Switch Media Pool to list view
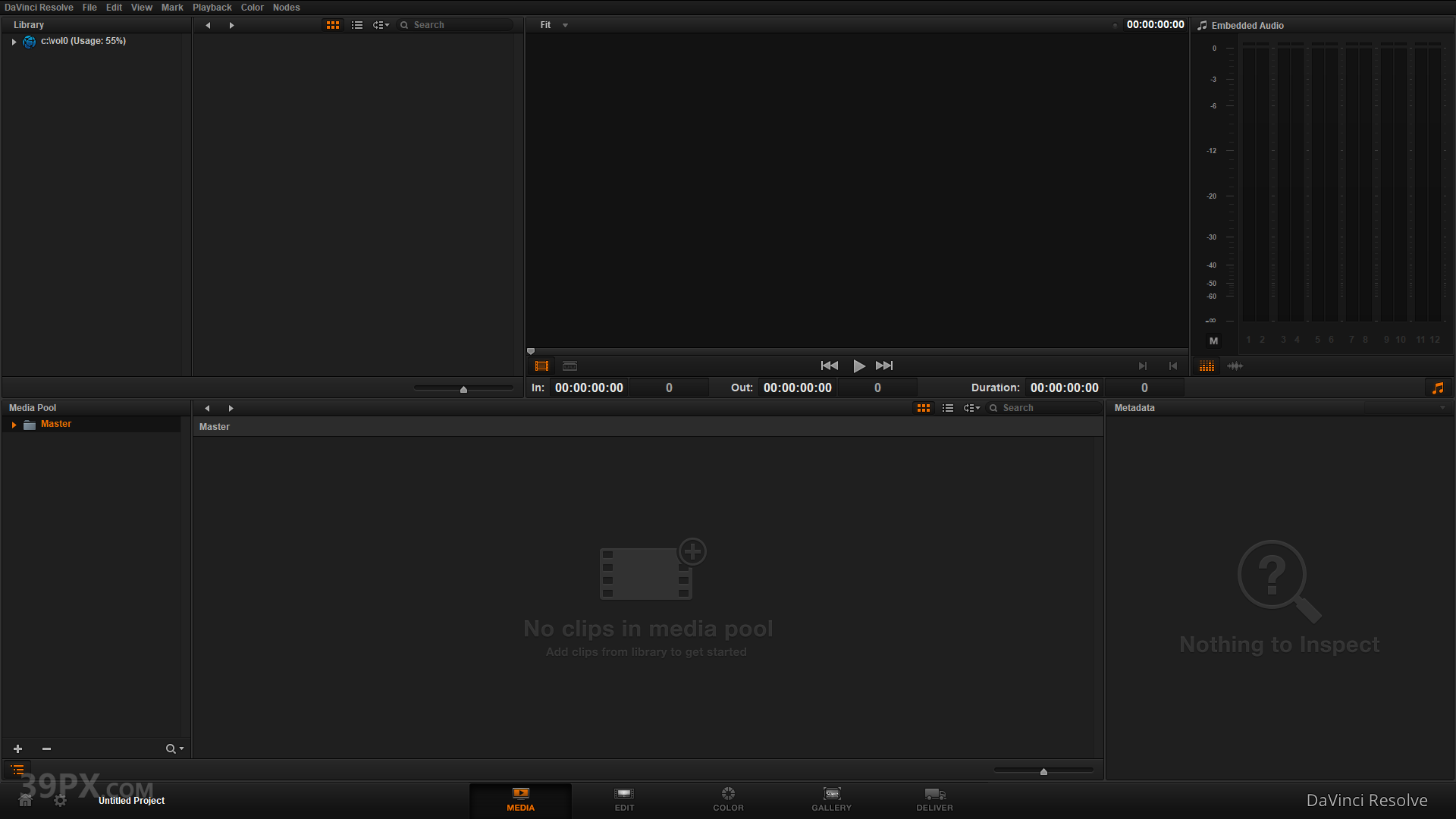The image size is (1456, 819). [x=947, y=407]
